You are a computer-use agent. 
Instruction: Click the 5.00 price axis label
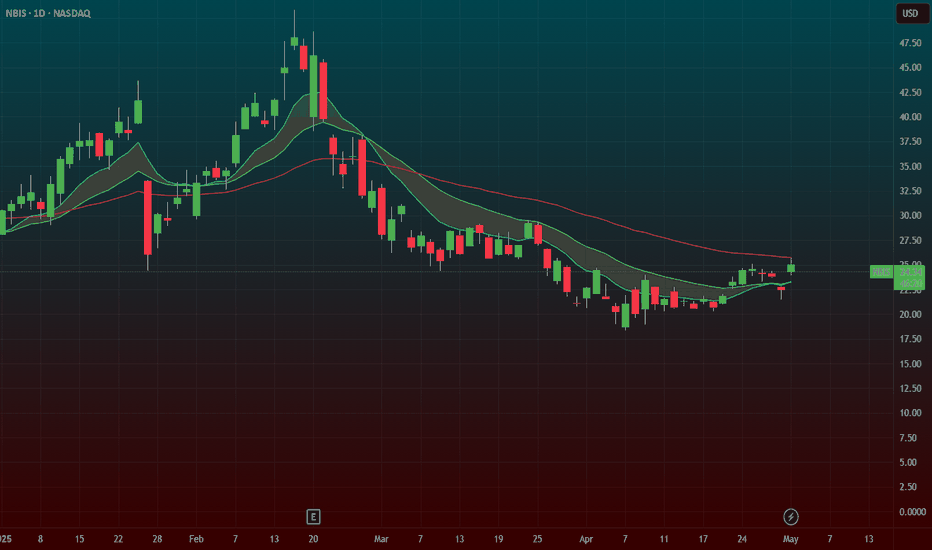click(908, 462)
